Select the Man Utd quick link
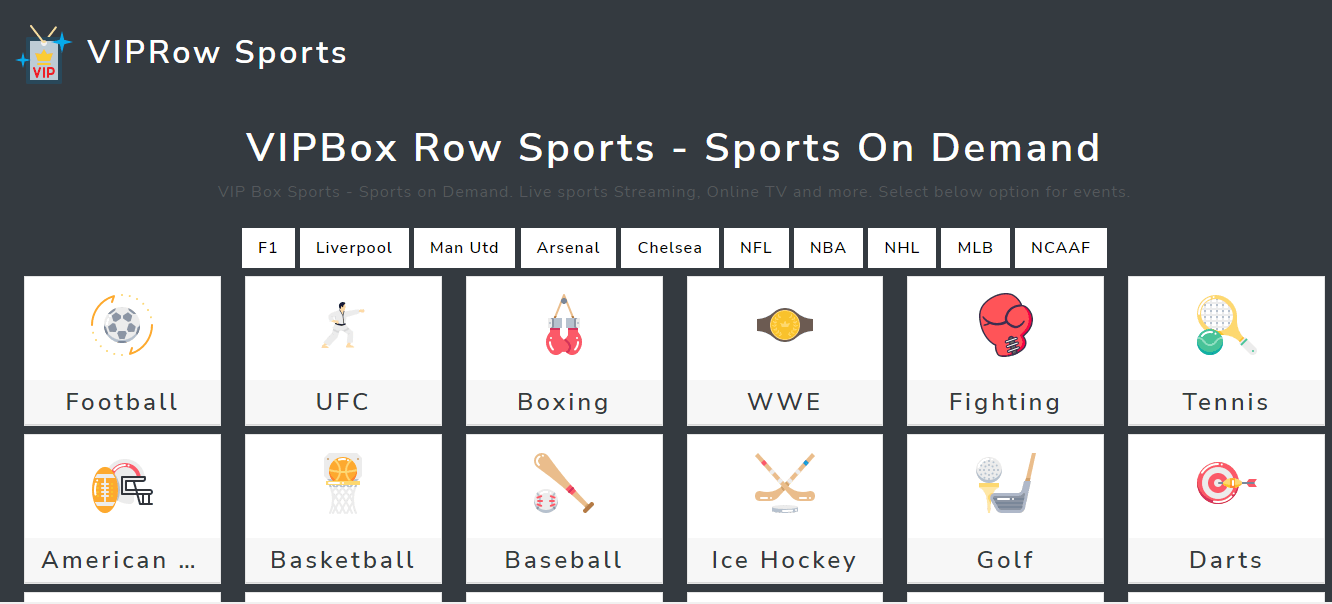This screenshot has height=604, width=1332. (x=464, y=248)
